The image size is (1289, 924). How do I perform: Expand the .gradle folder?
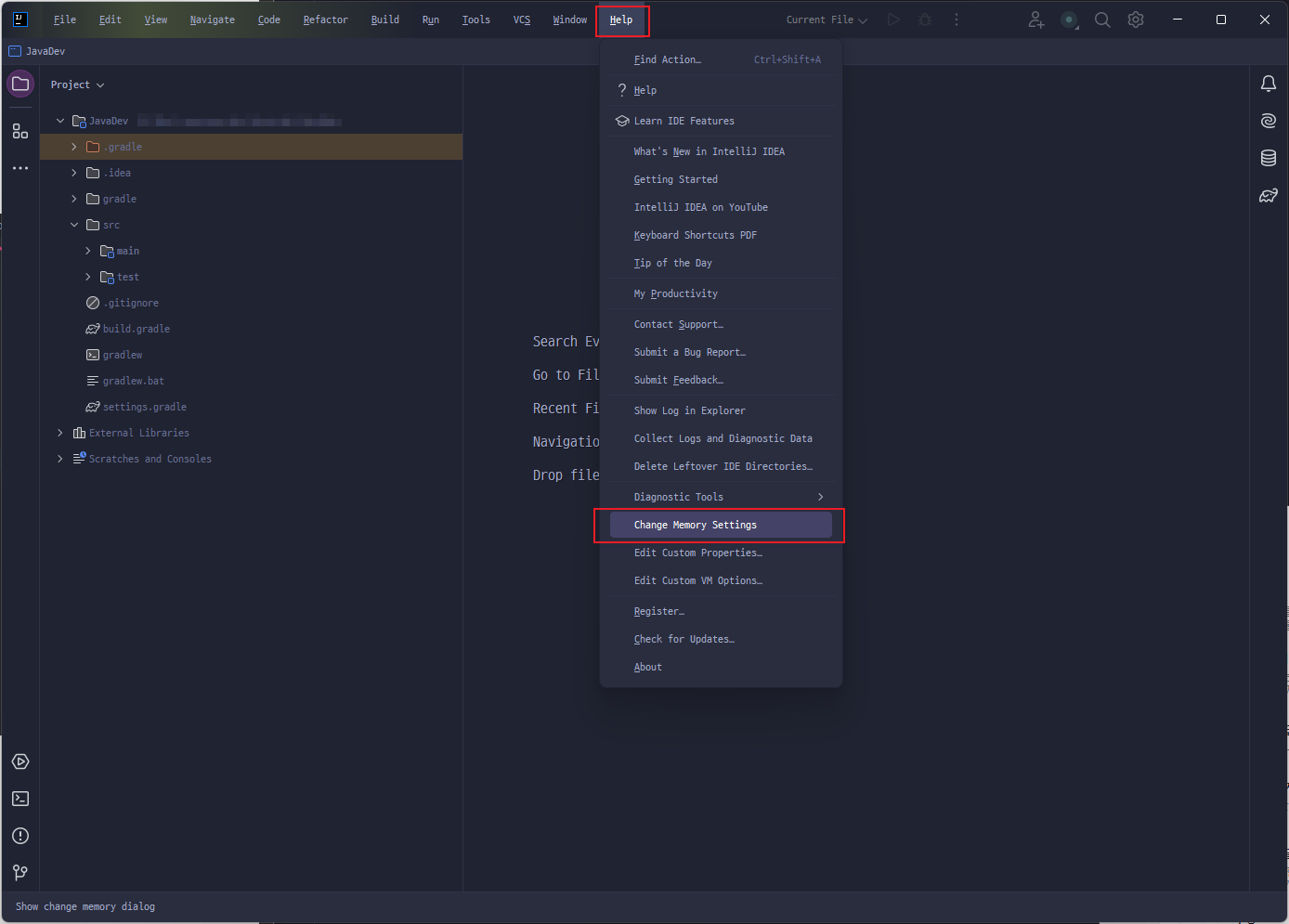(74, 147)
